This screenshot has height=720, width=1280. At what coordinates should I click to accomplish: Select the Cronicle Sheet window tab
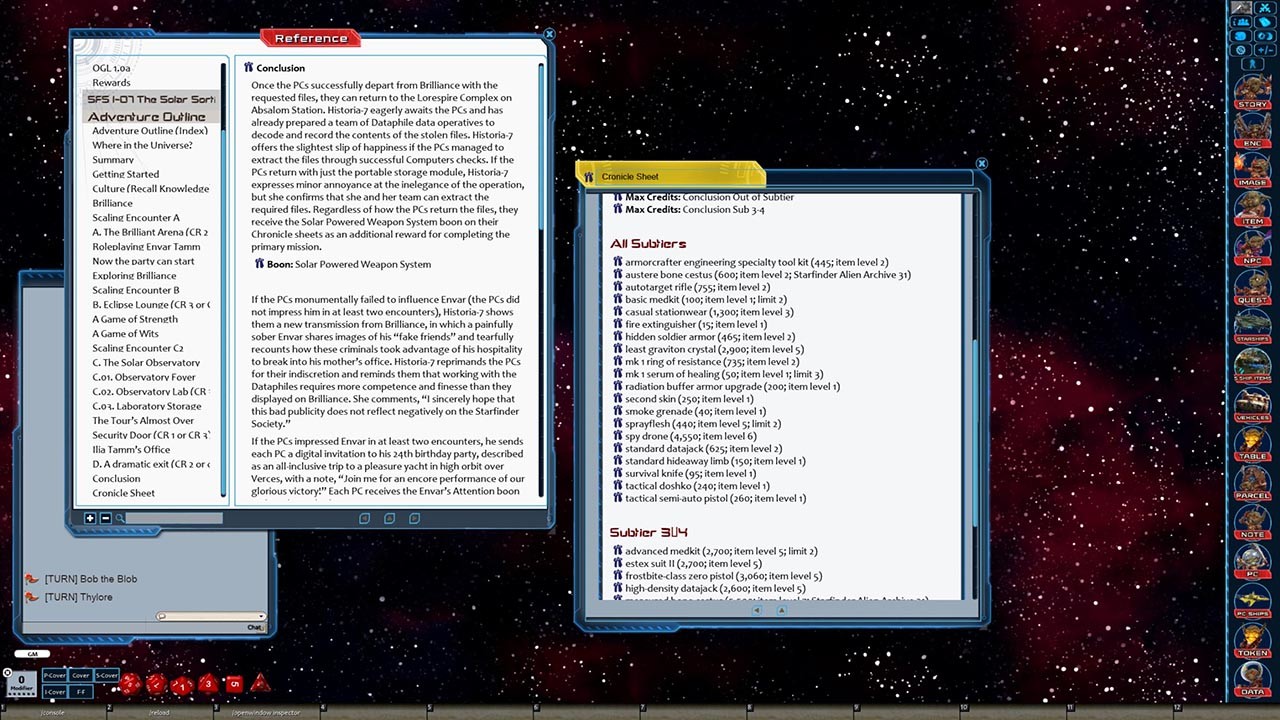pos(630,176)
